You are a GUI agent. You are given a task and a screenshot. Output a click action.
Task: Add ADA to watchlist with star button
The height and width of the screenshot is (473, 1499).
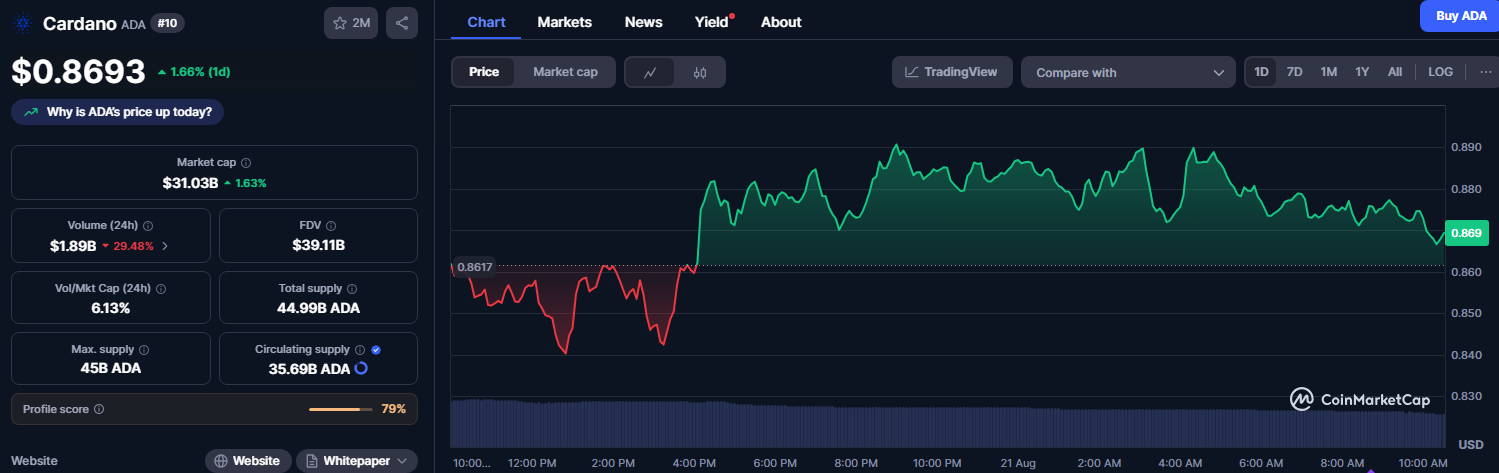[x=351, y=22]
